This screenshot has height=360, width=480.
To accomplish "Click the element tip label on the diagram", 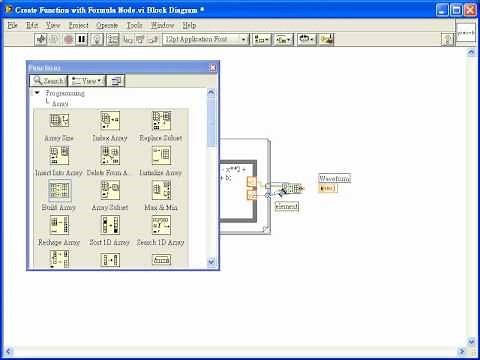I will [x=287, y=206].
